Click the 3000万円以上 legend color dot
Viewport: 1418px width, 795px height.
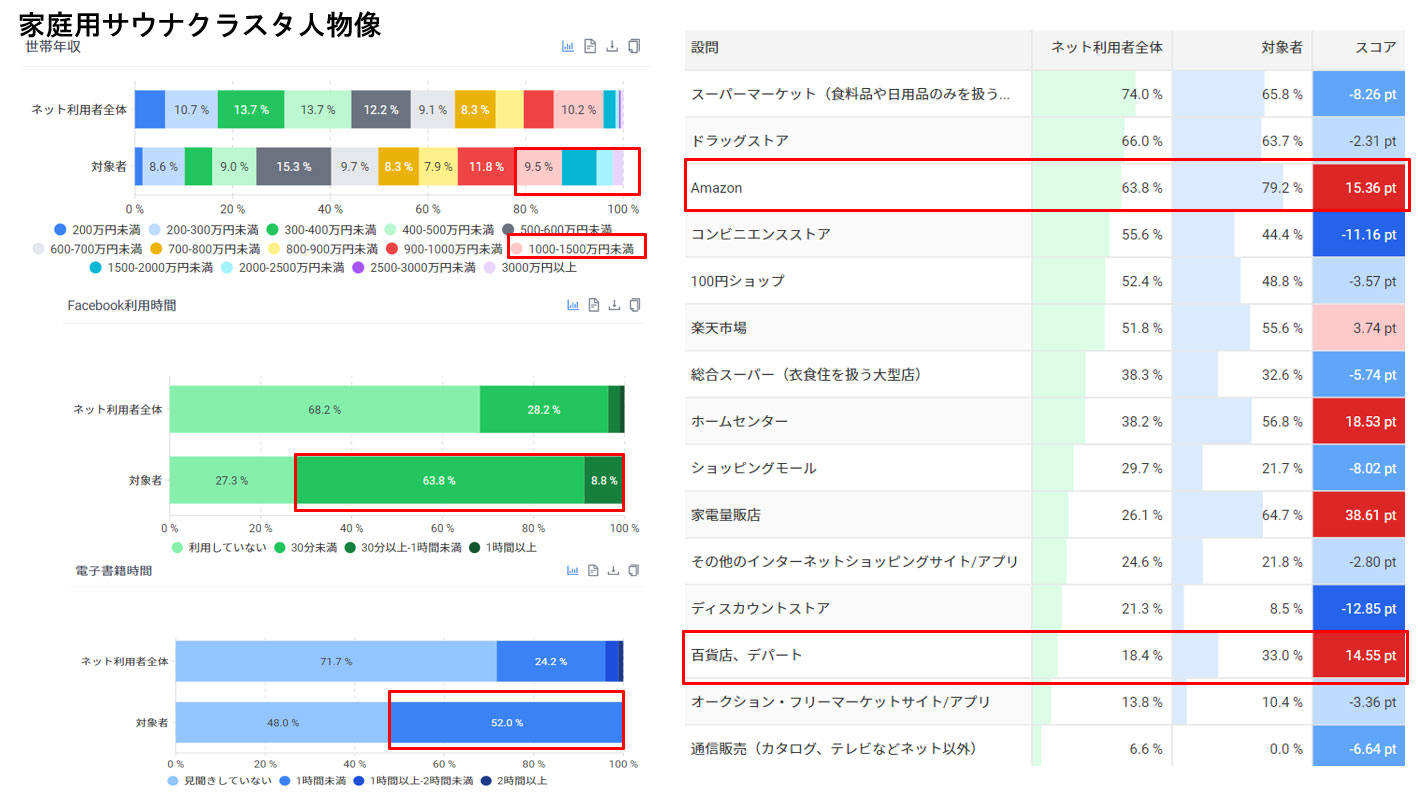(489, 267)
